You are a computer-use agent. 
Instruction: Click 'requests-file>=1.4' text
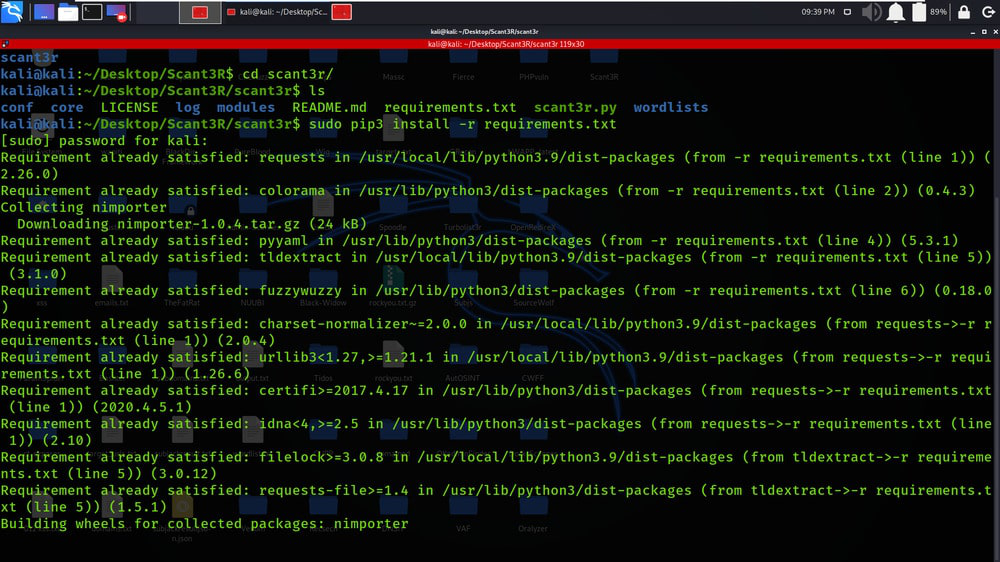click(334, 491)
